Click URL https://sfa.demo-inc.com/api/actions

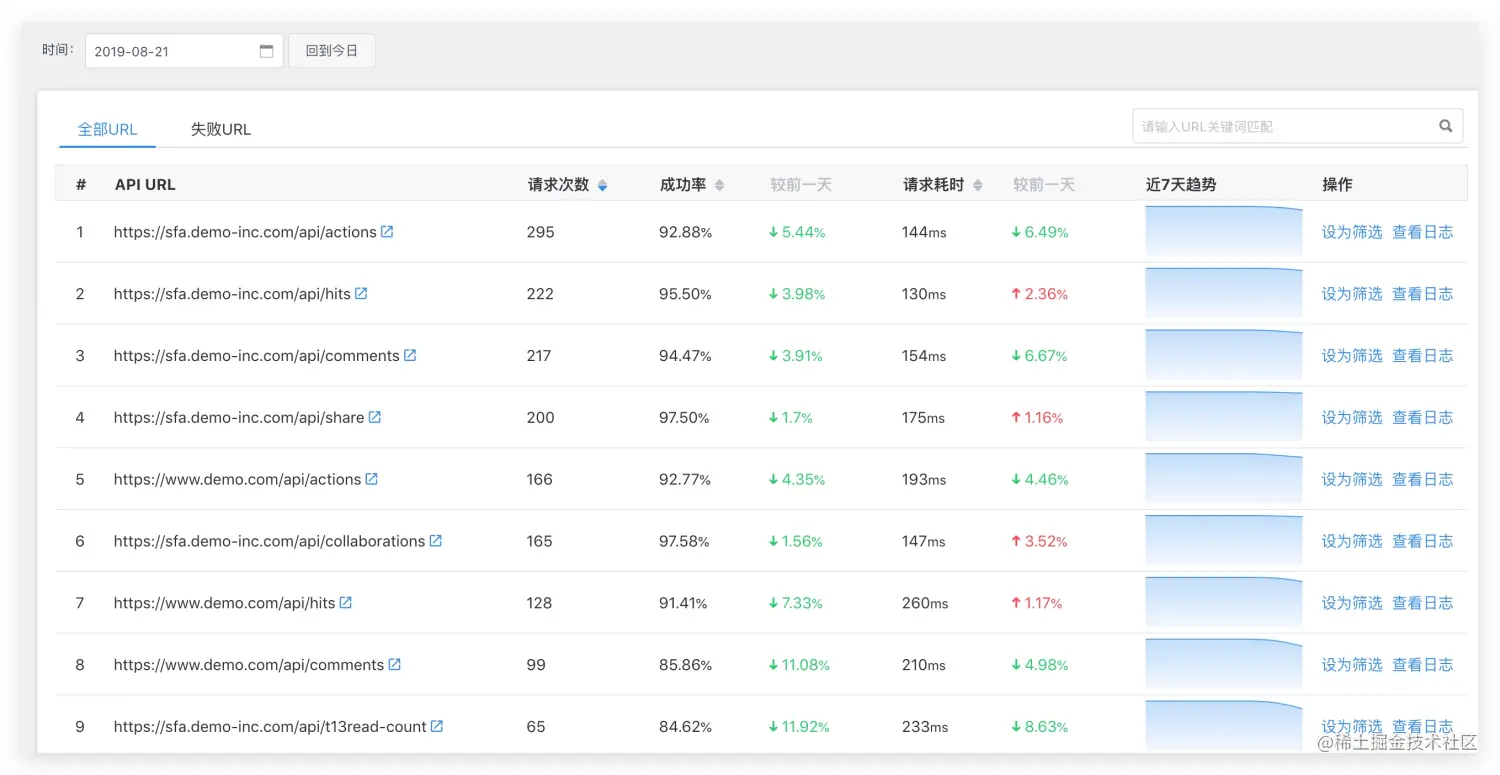[245, 232]
